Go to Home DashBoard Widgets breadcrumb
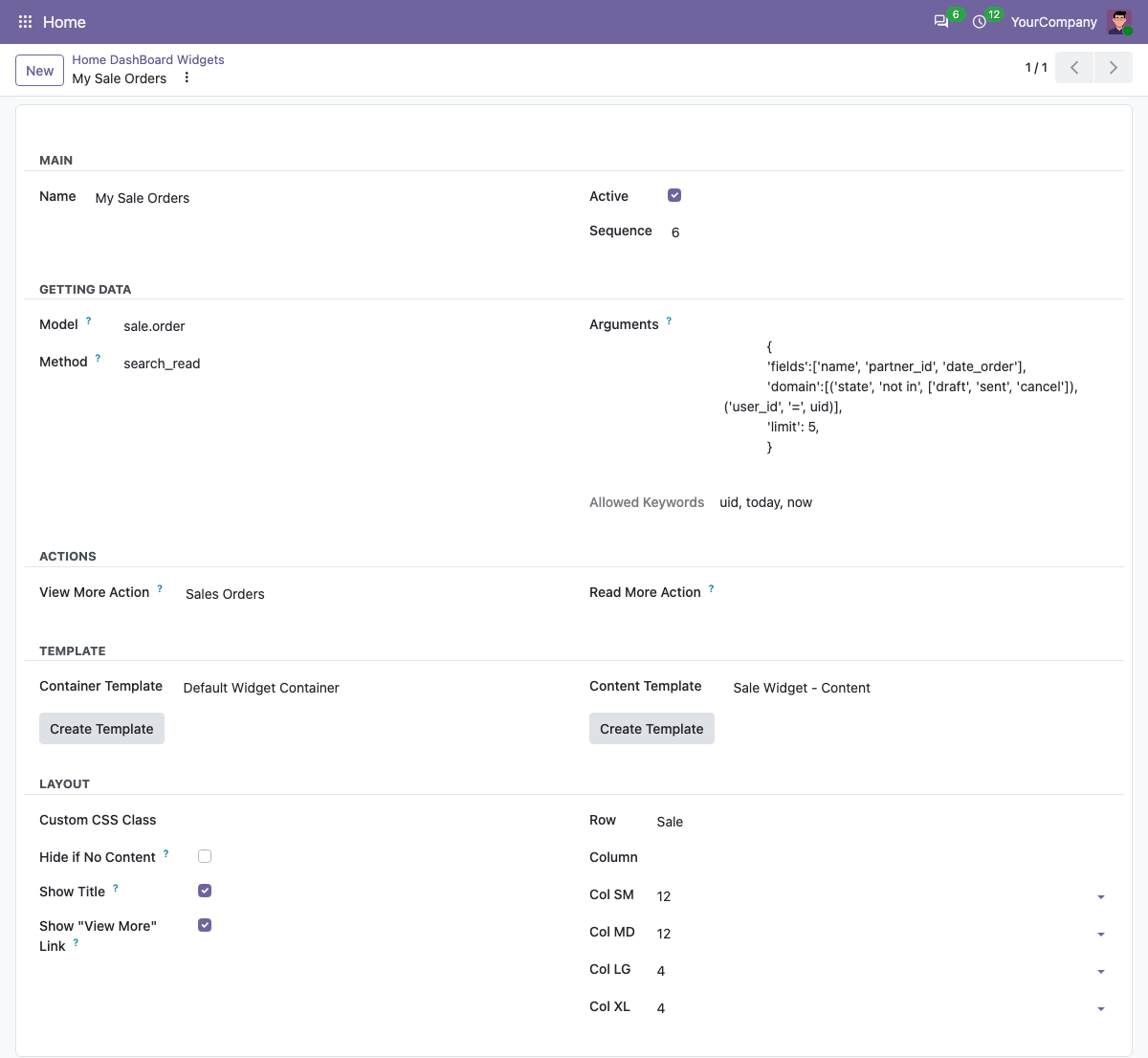The height and width of the screenshot is (1058, 1148). [x=148, y=59]
